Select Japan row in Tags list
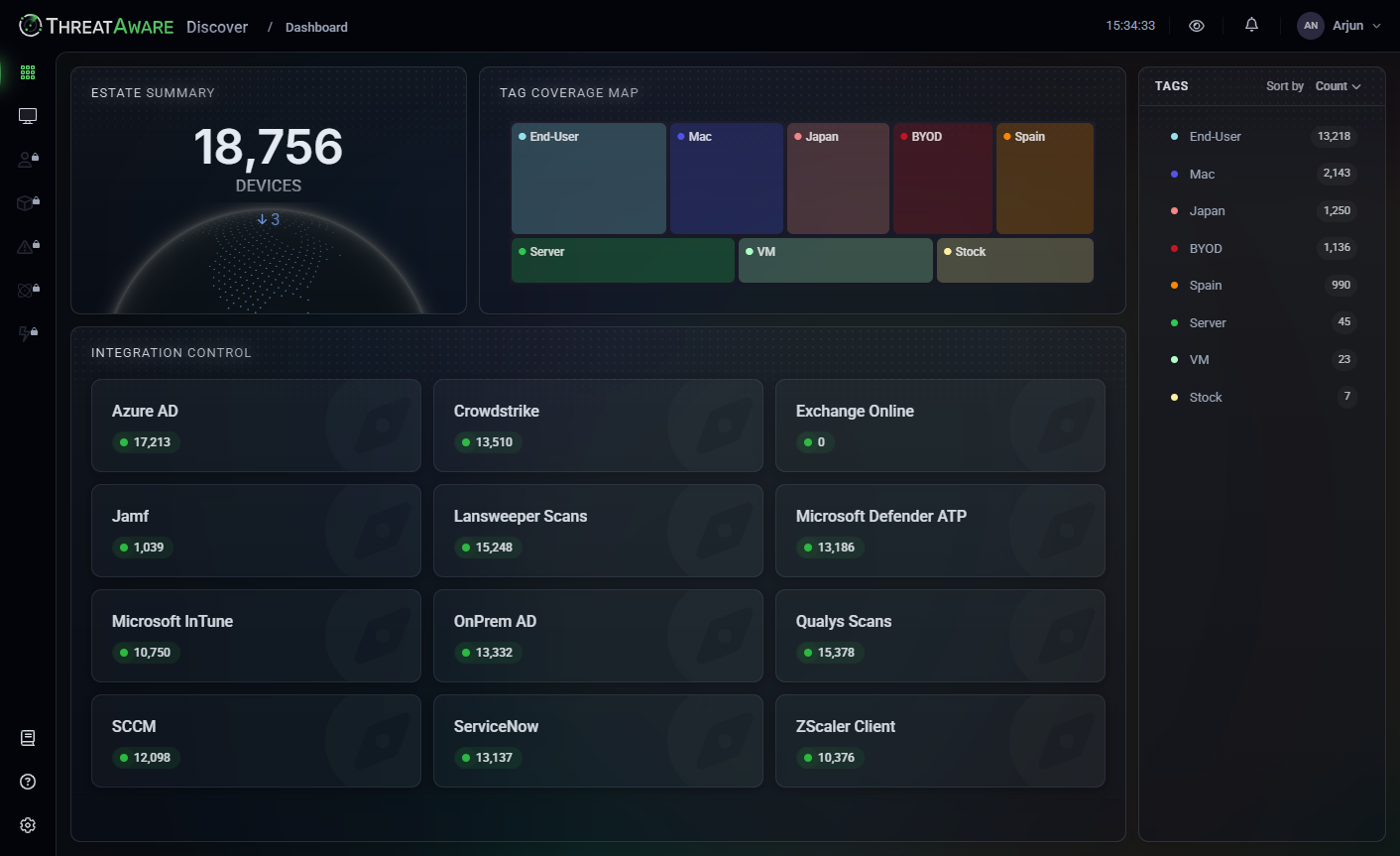The image size is (1400, 856). click(x=1262, y=211)
